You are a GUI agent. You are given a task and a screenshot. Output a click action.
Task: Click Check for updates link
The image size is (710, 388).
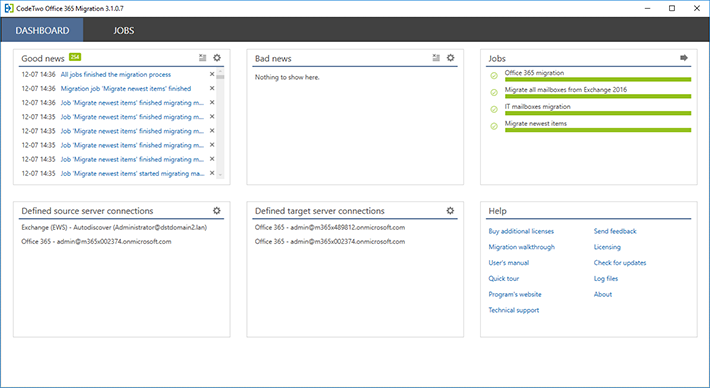pyautogui.click(x=620, y=263)
